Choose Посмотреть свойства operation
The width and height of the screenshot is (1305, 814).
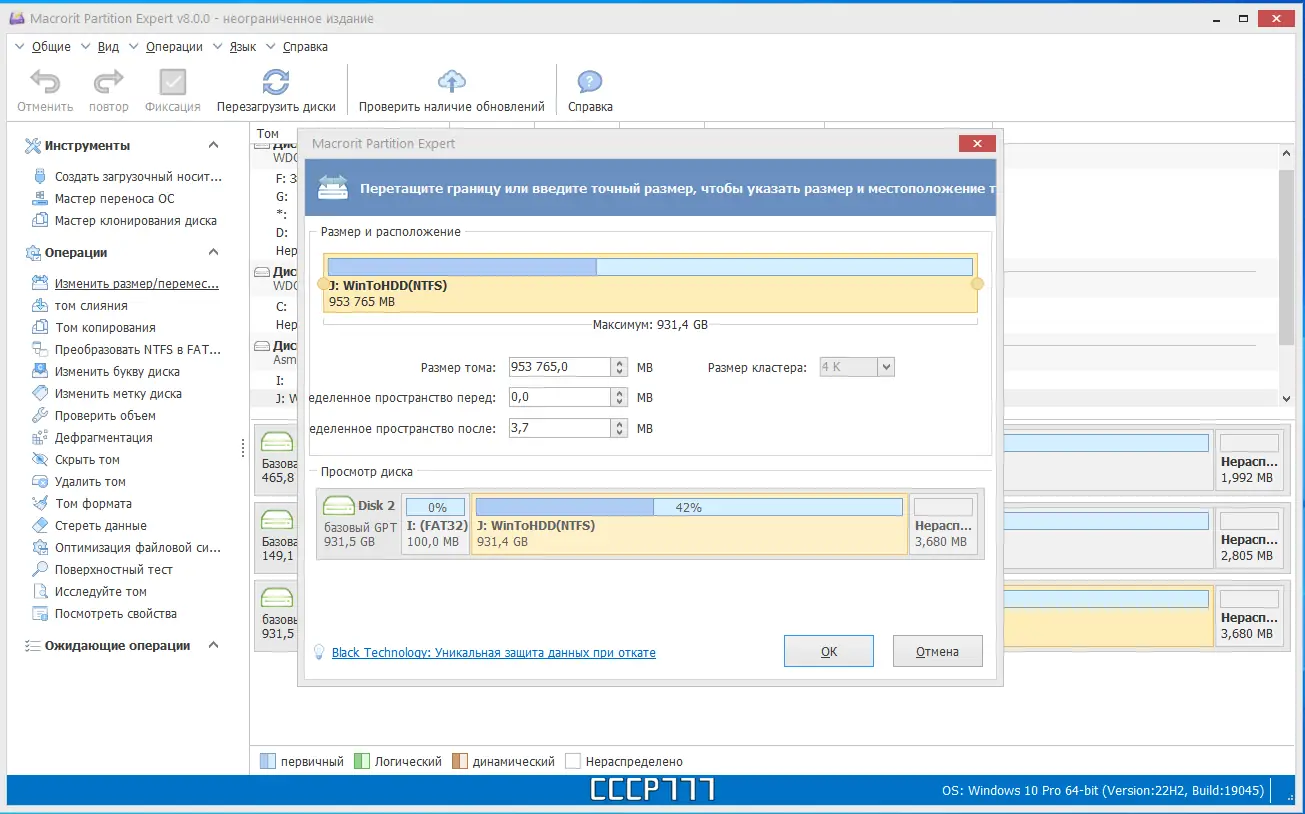[115, 614]
